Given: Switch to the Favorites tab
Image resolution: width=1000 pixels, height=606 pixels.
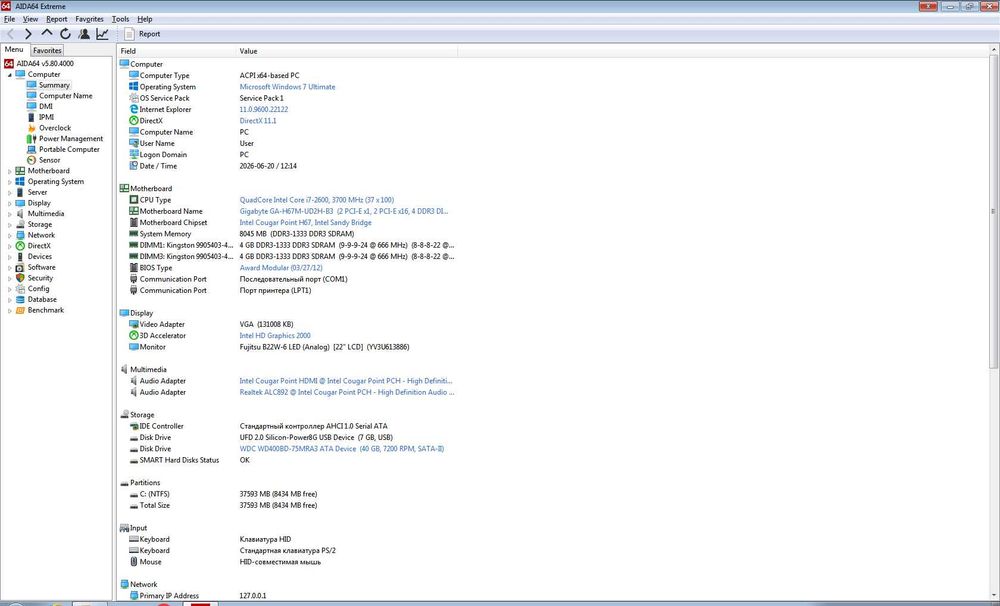Looking at the screenshot, I should 47,50.
